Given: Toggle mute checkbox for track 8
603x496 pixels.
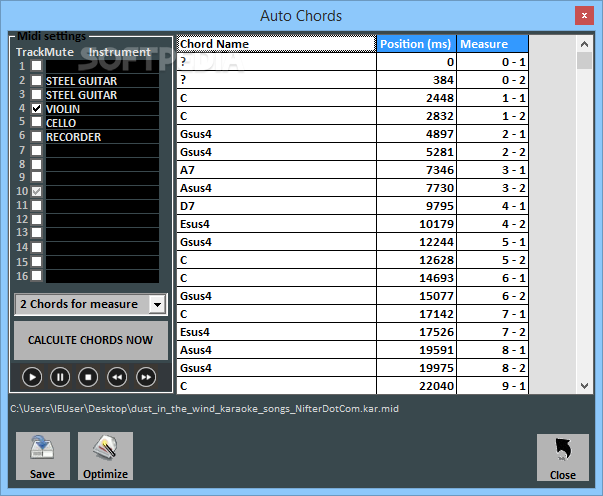Looking at the screenshot, I should [37, 164].
